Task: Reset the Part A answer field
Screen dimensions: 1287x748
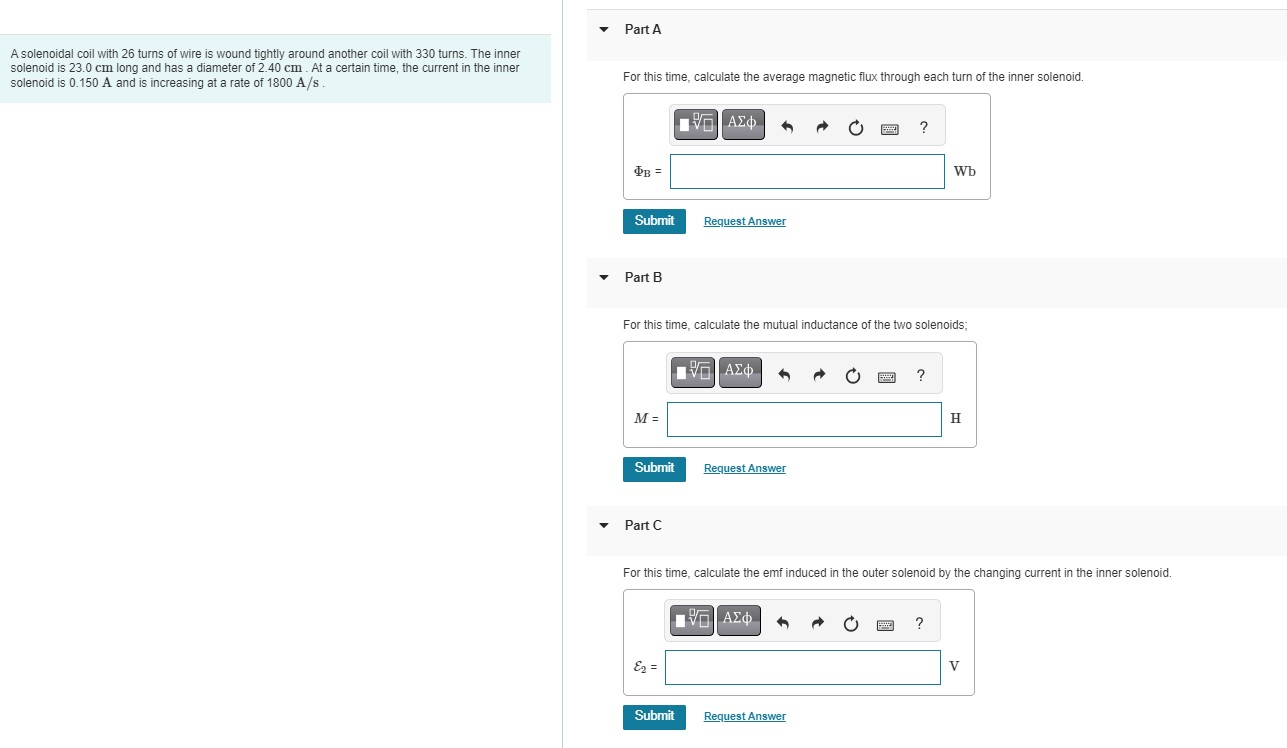Action: coord(856,127)
